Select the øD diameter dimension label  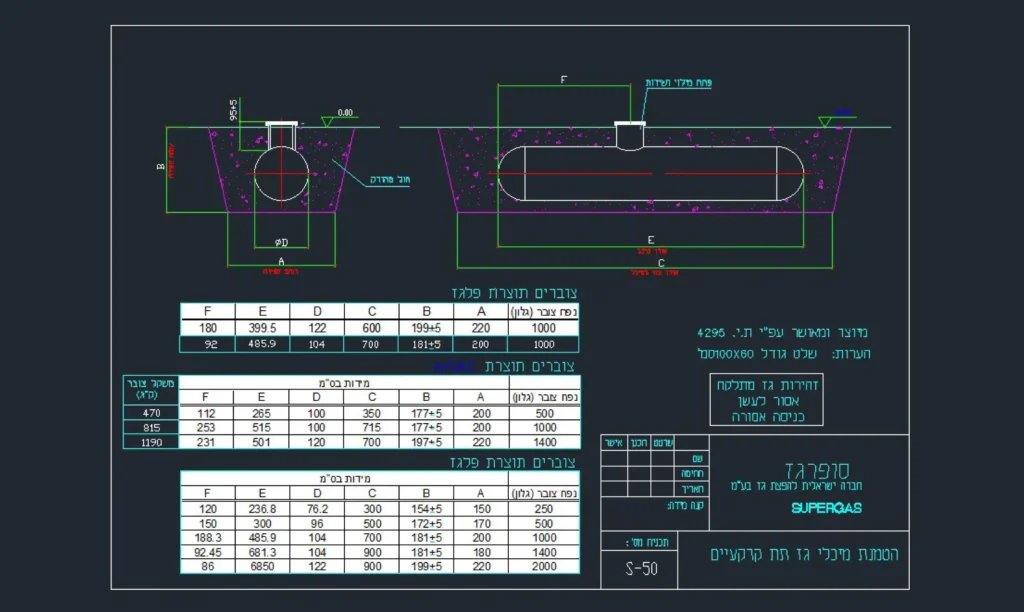coord(282,243)
